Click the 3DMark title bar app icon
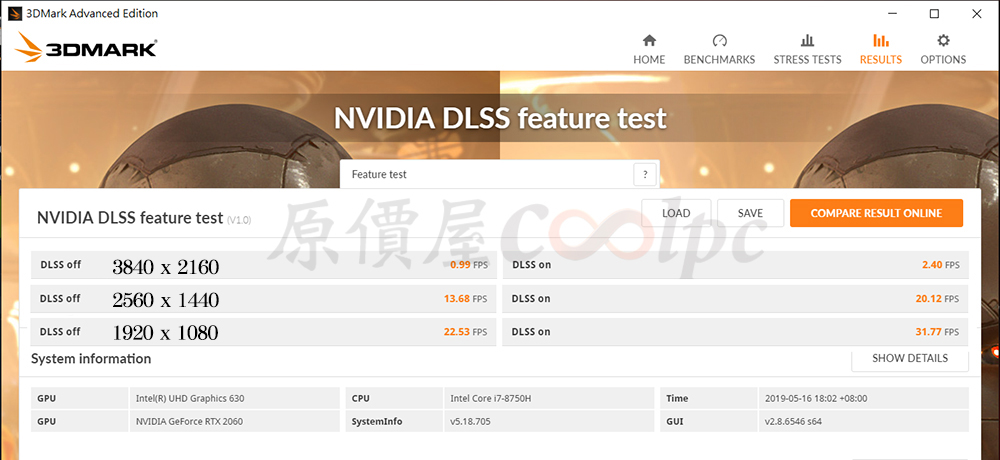1000x460 pixels. click(x=13, y=13)
